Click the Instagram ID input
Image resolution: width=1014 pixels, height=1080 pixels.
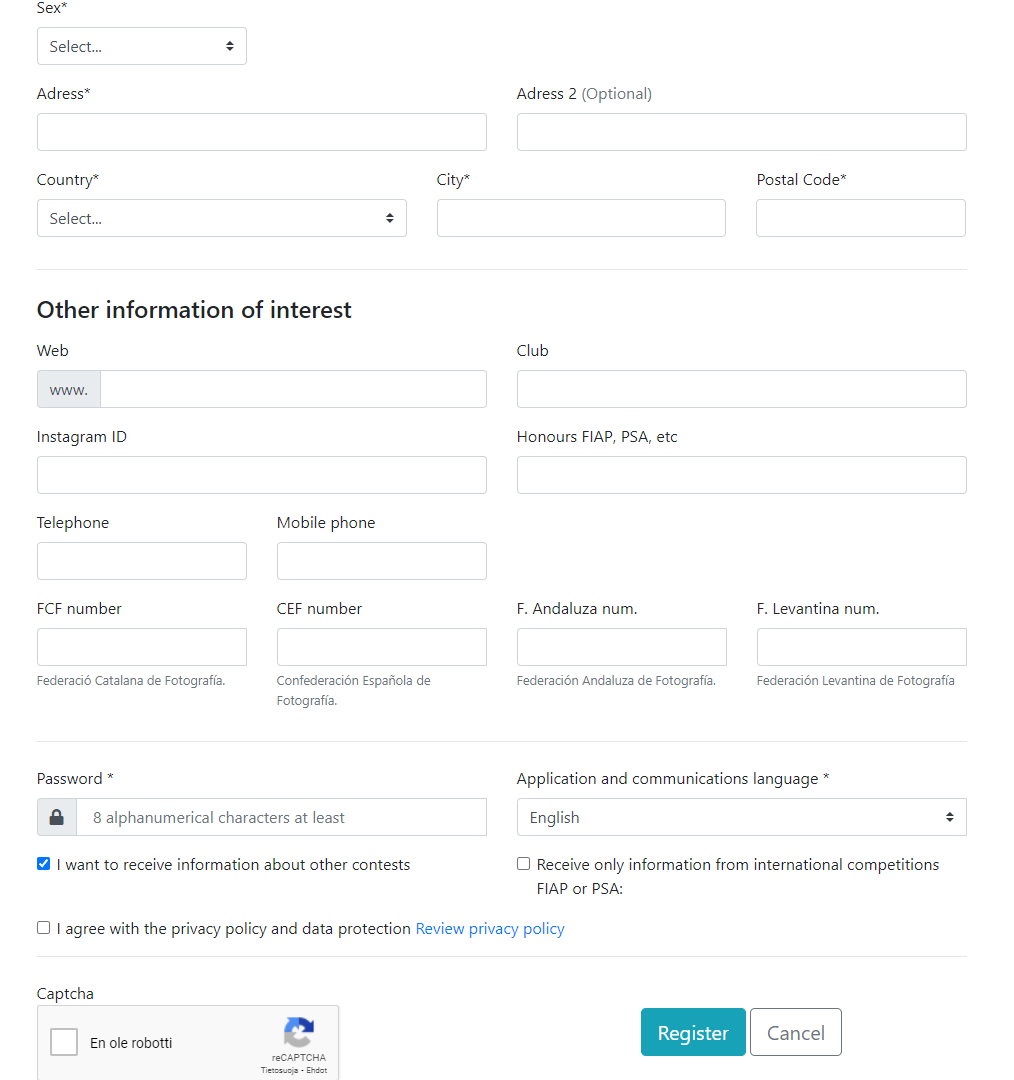[x=262, y=475]
